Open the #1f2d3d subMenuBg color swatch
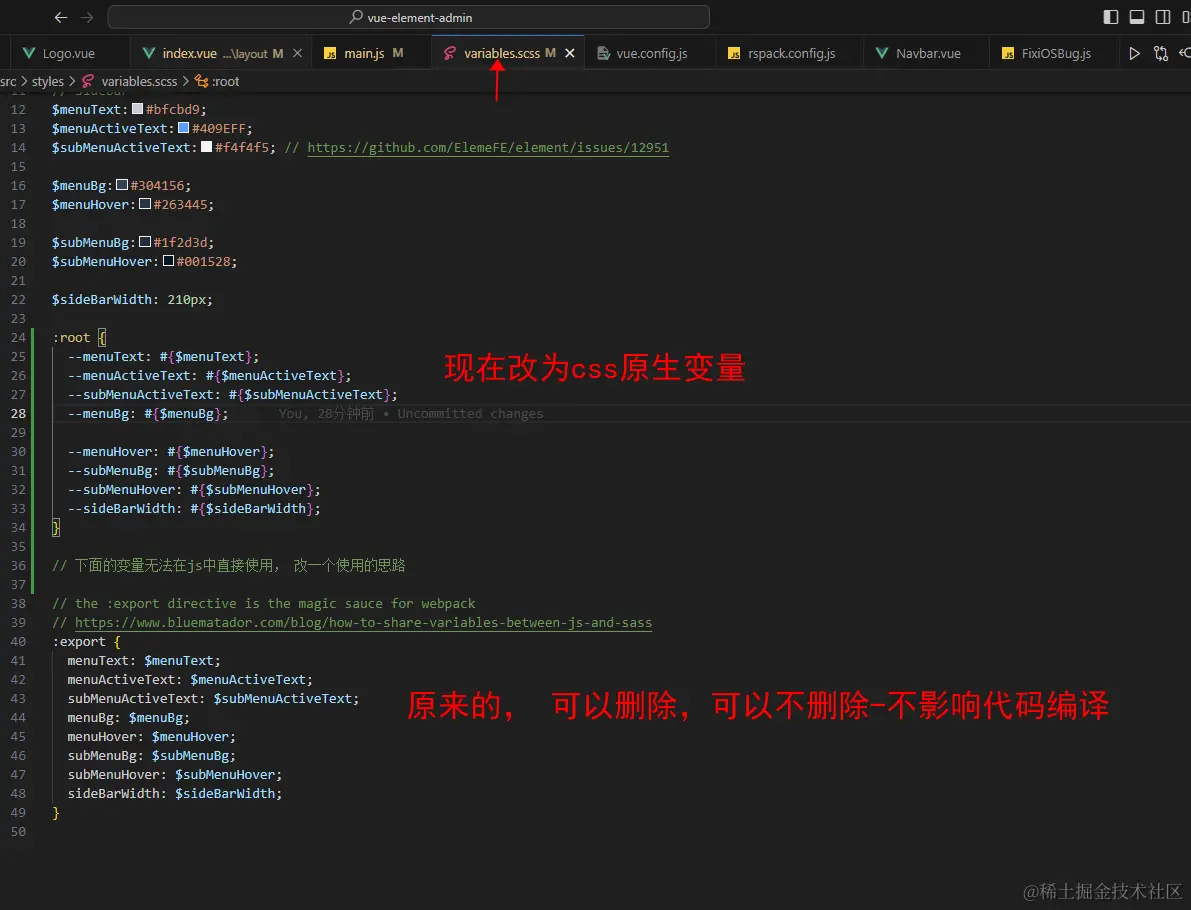This screenshot has width=1191, height=910. (x=145, y=242)
